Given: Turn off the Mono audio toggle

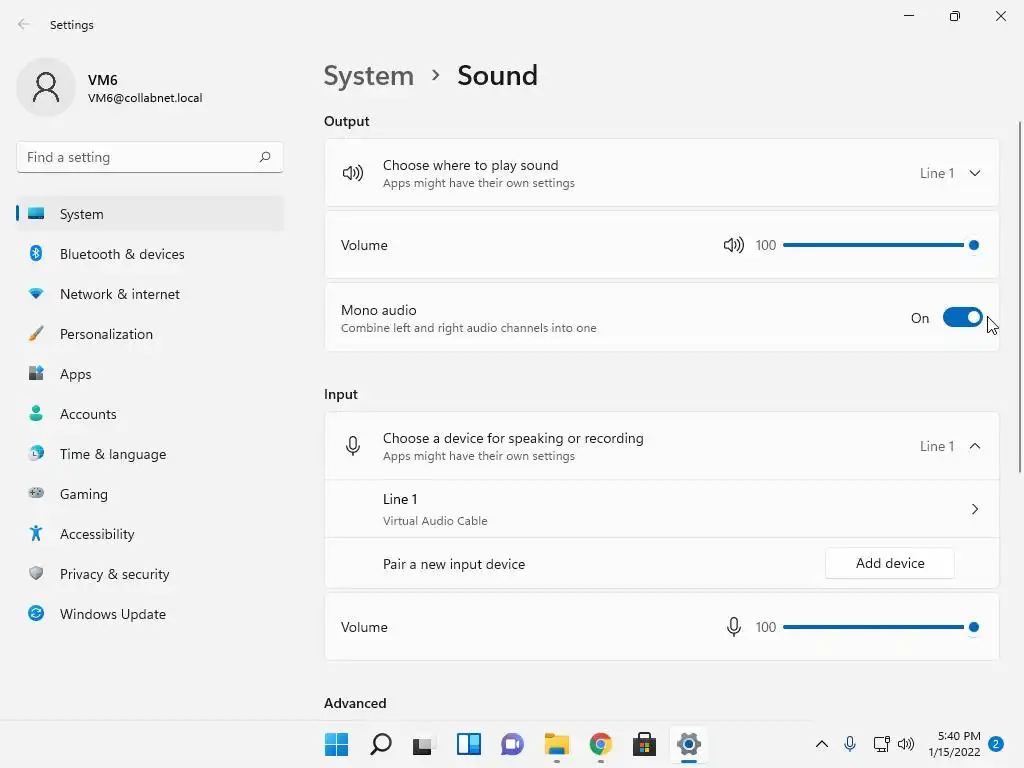Looking at the screenshot, I should point(962,318).
